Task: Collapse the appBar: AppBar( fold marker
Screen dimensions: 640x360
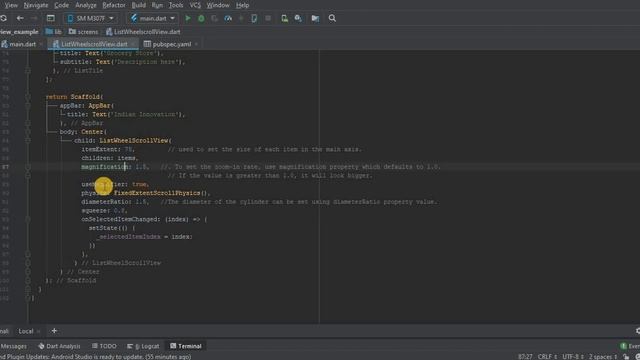Action: pyautogui.click(x=28, y=106)
